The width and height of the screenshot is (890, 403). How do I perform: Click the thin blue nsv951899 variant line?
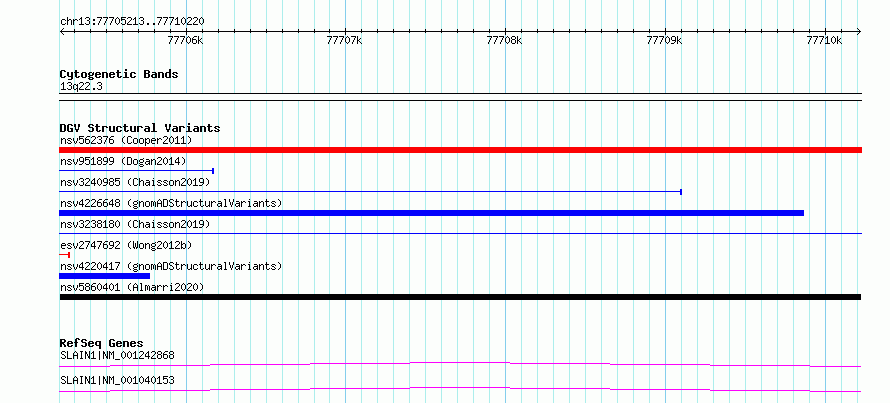tap(136, 170)
